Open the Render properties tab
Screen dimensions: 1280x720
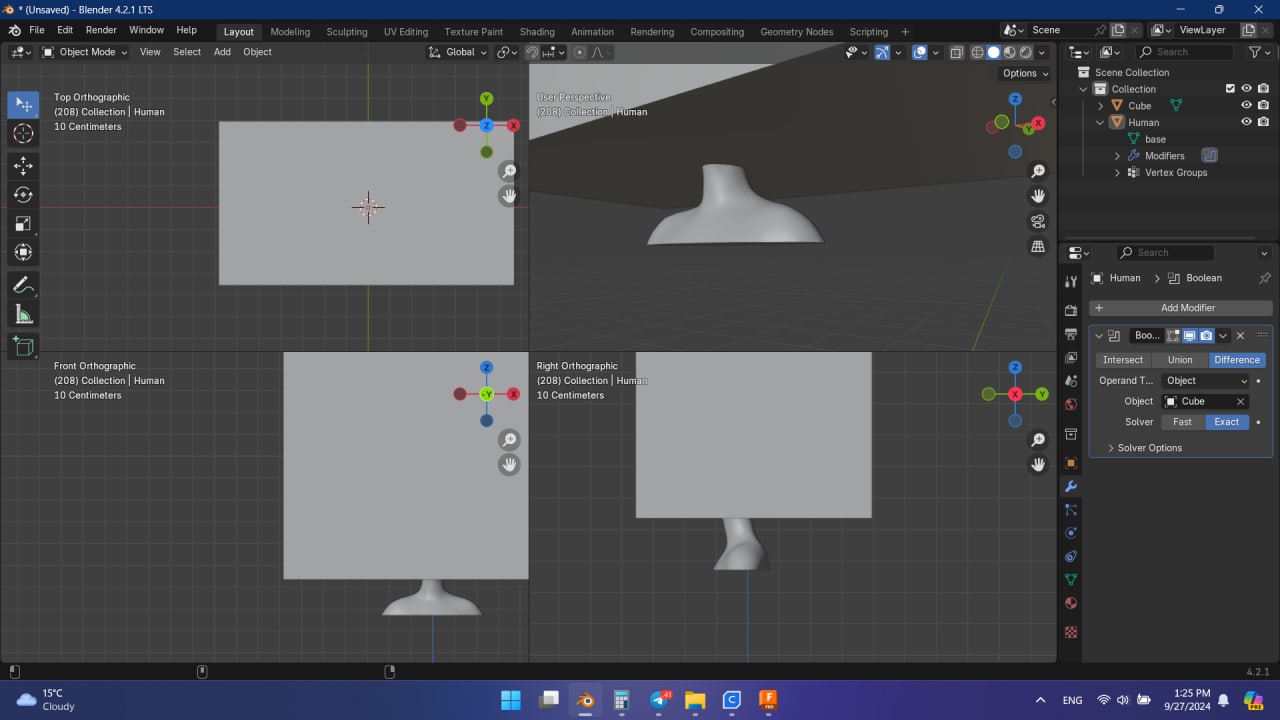(1071, 310)
